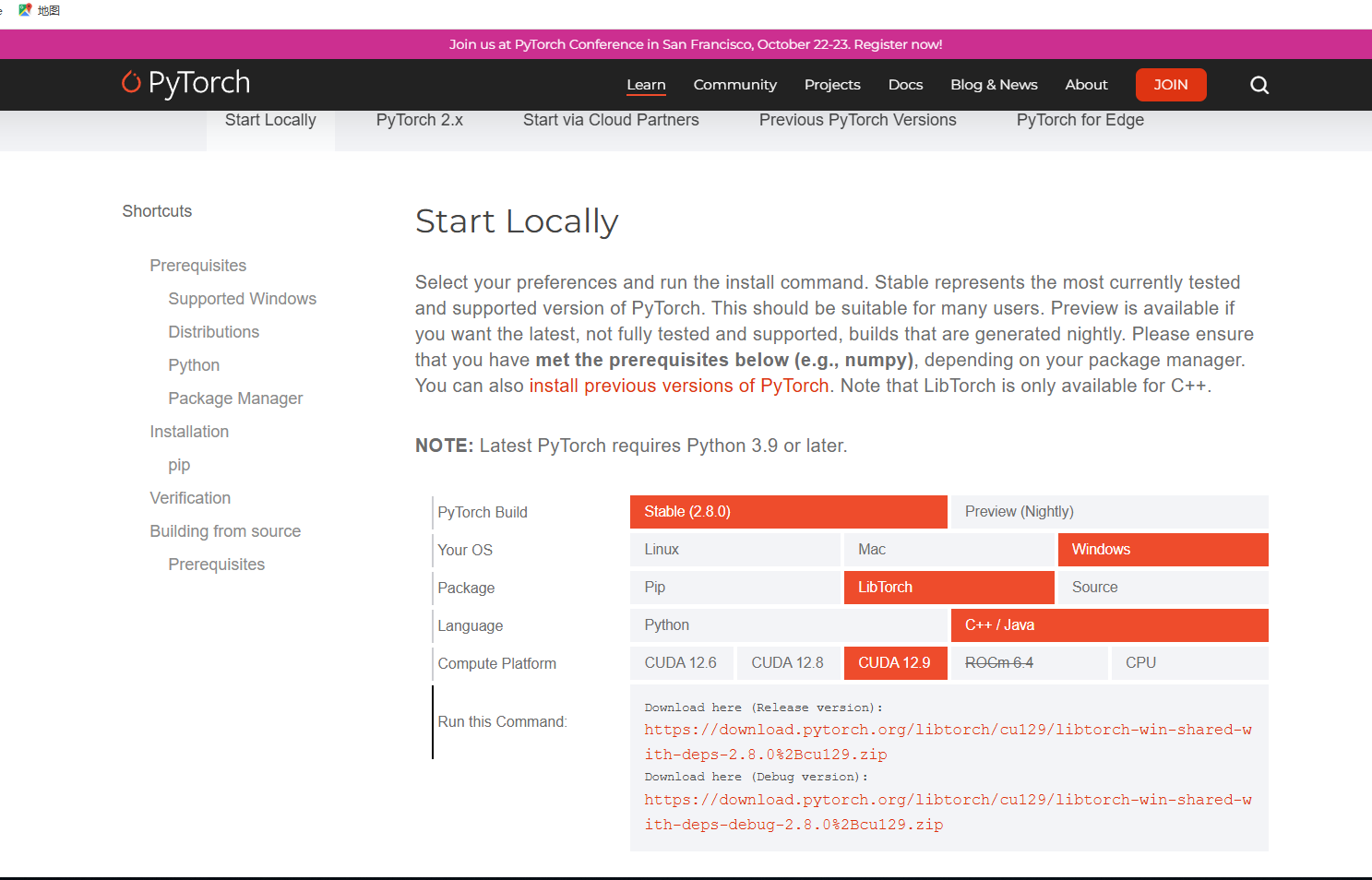Open the Google Maps bookmark in browser bar

pos(25,10)
